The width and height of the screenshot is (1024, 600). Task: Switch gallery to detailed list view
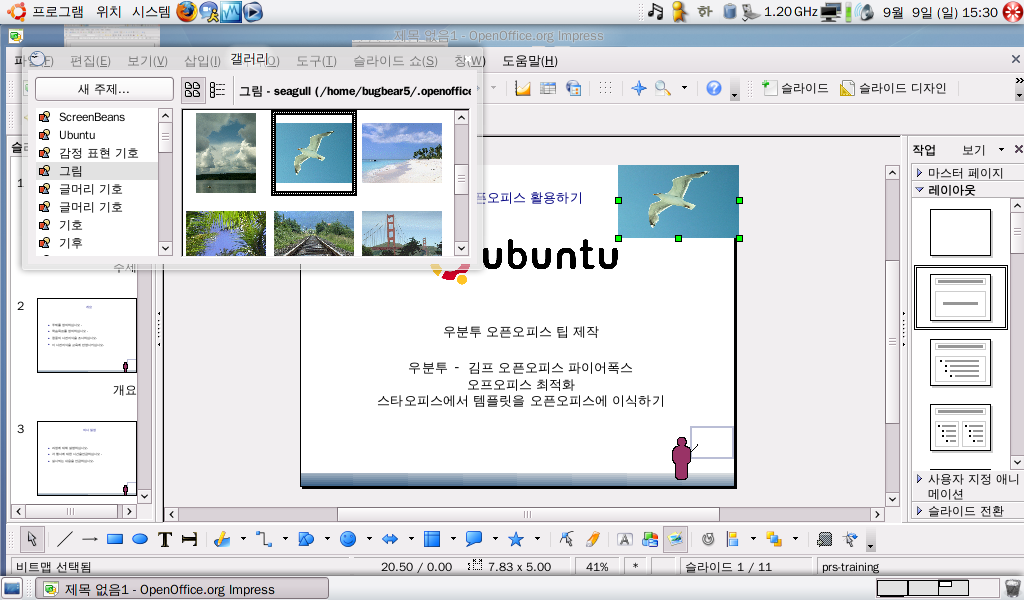click(217, 89)
